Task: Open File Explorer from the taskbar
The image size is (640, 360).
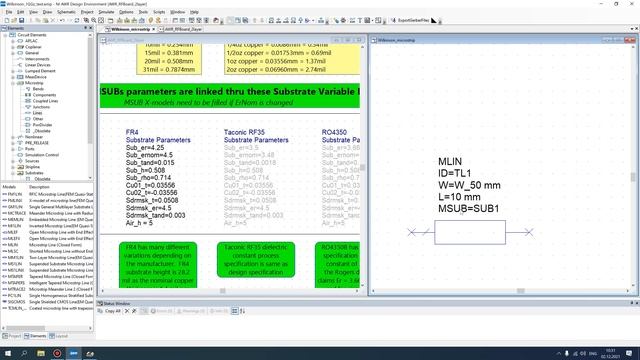Action: tap(41, 353)
